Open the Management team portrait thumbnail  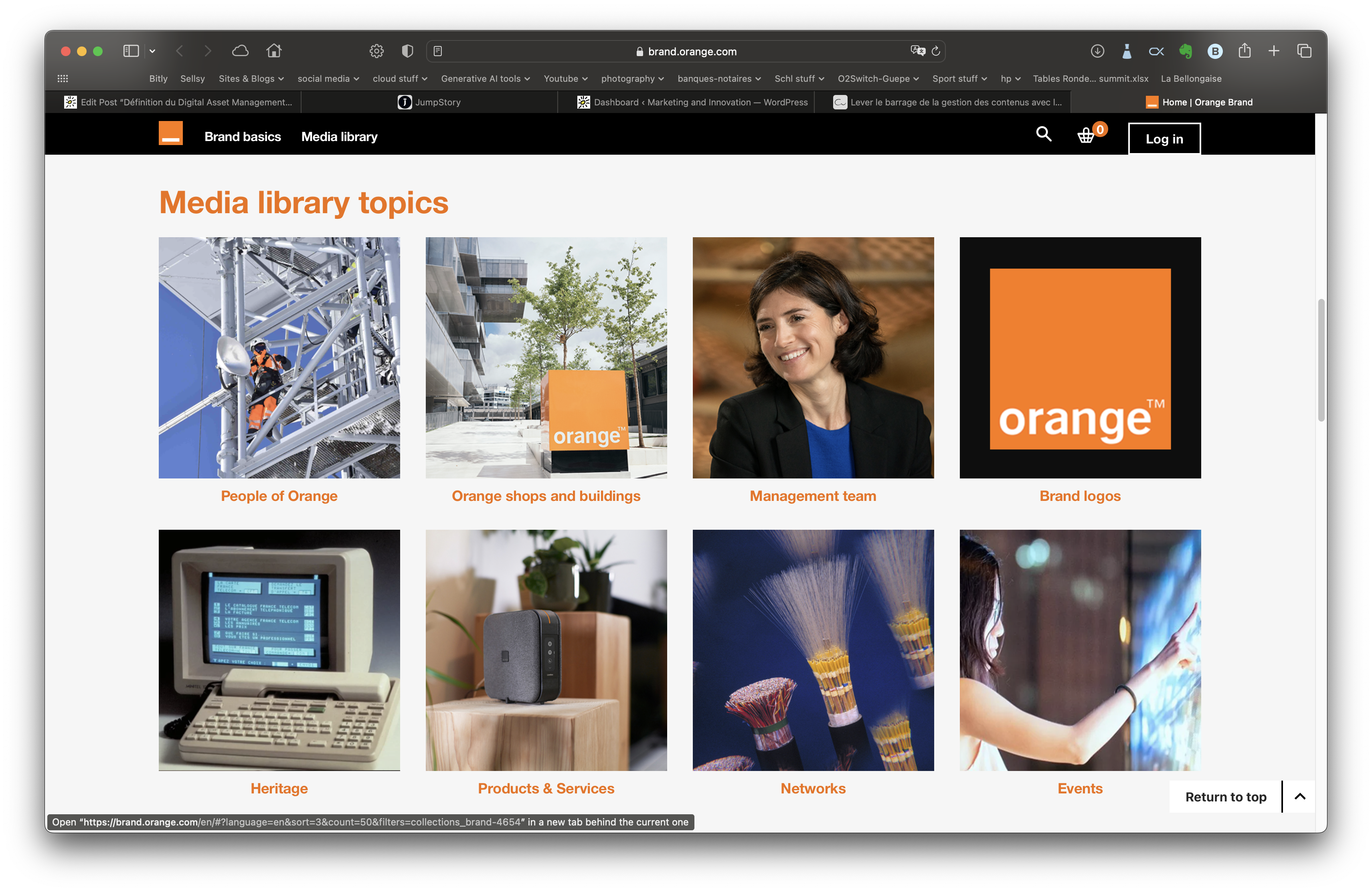point(813,358)
